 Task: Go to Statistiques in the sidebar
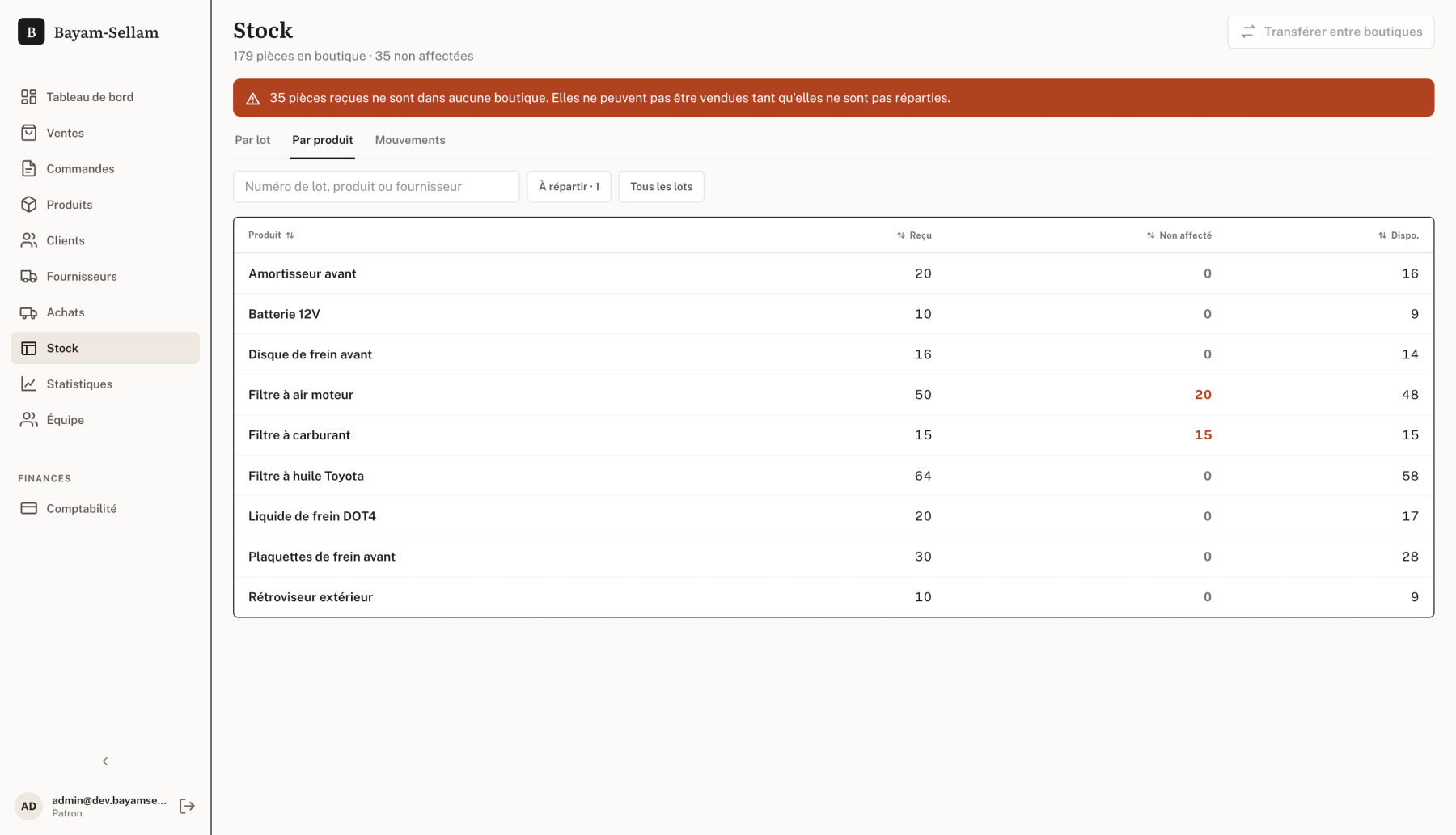tap(105, 384)
